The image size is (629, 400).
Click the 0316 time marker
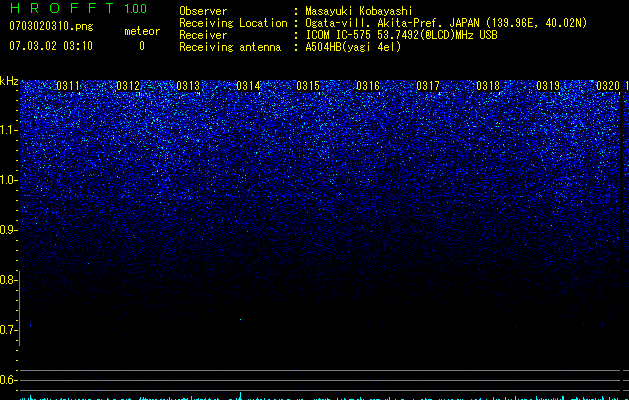[x=368, y=86]
